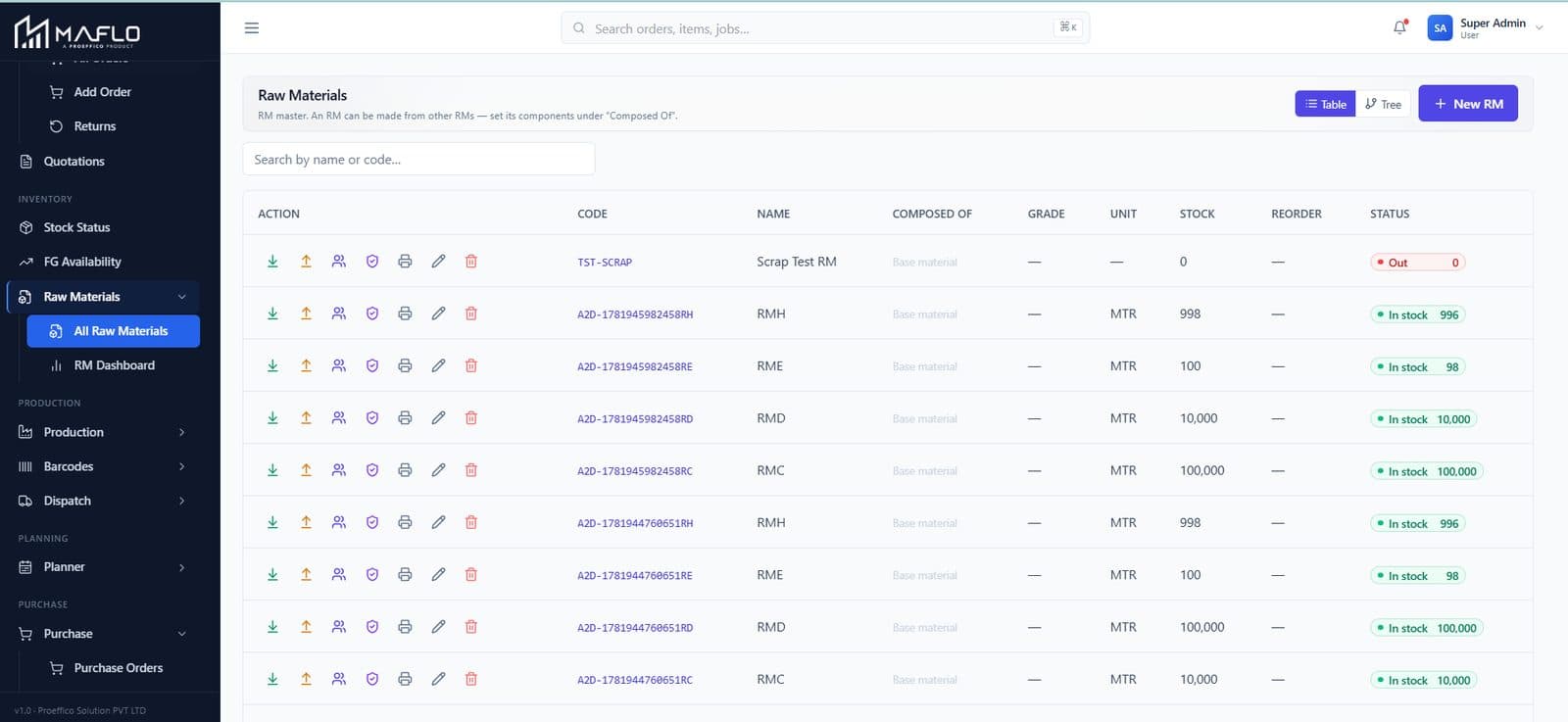Viewport: 1568px width, 722px height.
Task: Open FG Availability page
Action: point(82,262)
